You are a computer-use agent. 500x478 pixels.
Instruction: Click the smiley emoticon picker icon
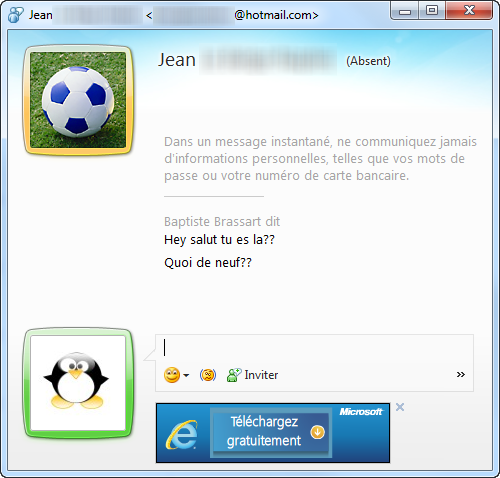tap(172, 375)
